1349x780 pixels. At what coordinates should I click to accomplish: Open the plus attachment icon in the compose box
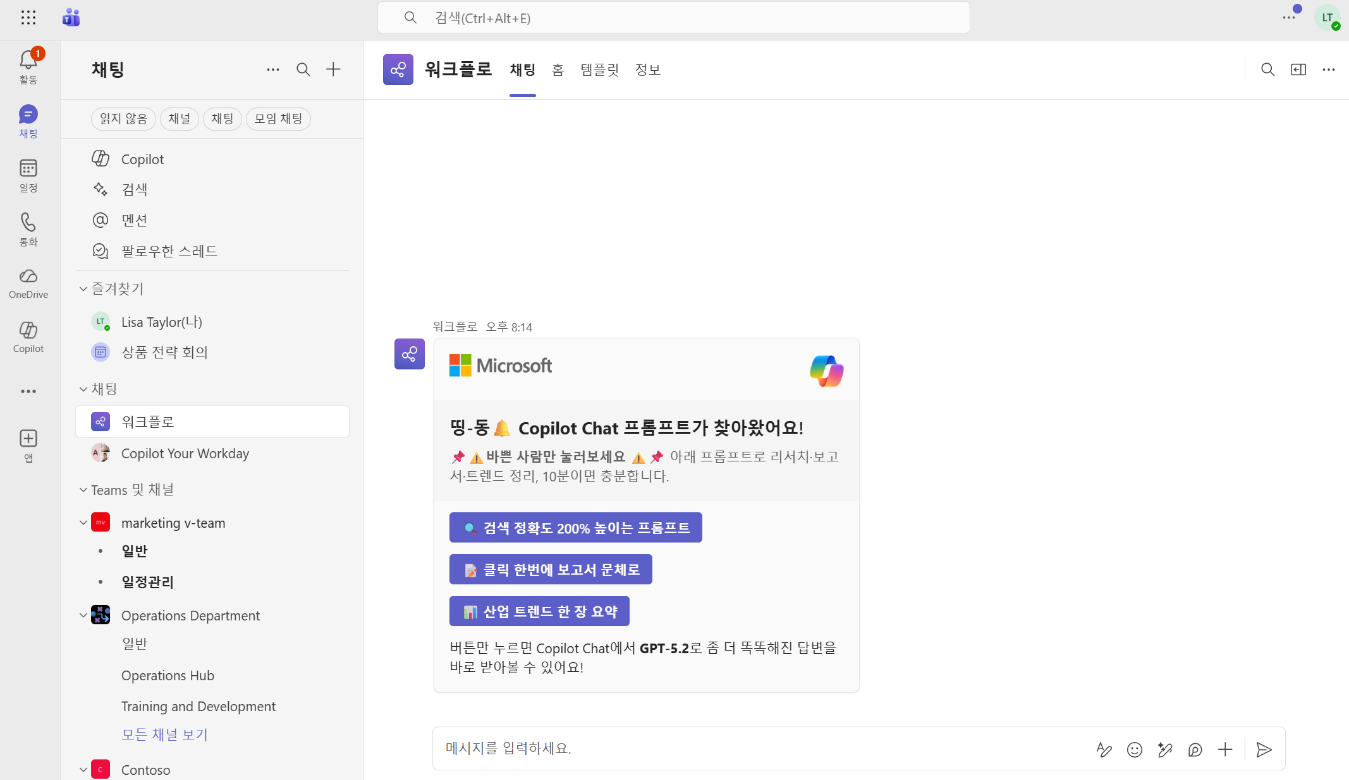pyautogui.click(x=1225, y=748)
